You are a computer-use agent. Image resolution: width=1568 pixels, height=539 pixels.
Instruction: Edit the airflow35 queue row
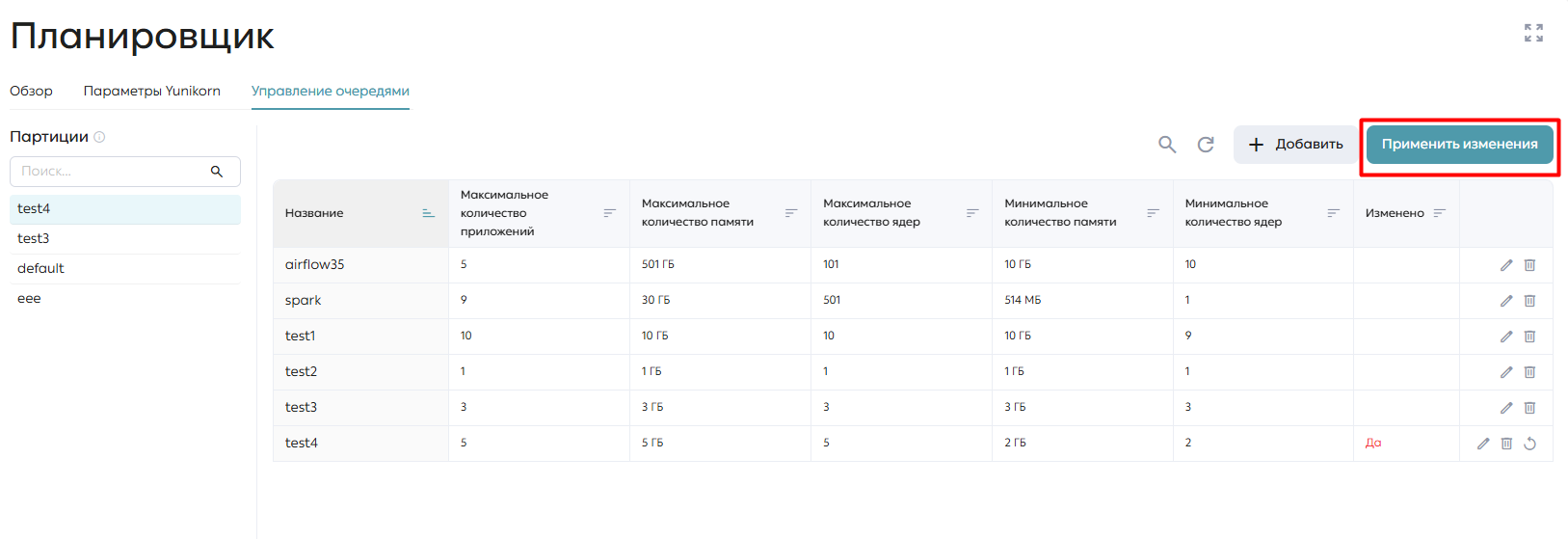click(1506, 265)
